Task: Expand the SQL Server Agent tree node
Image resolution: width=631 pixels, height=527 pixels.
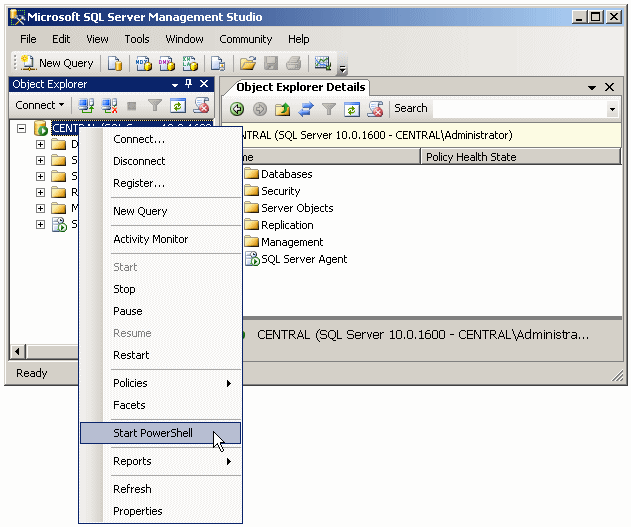Action: [40, 224]
